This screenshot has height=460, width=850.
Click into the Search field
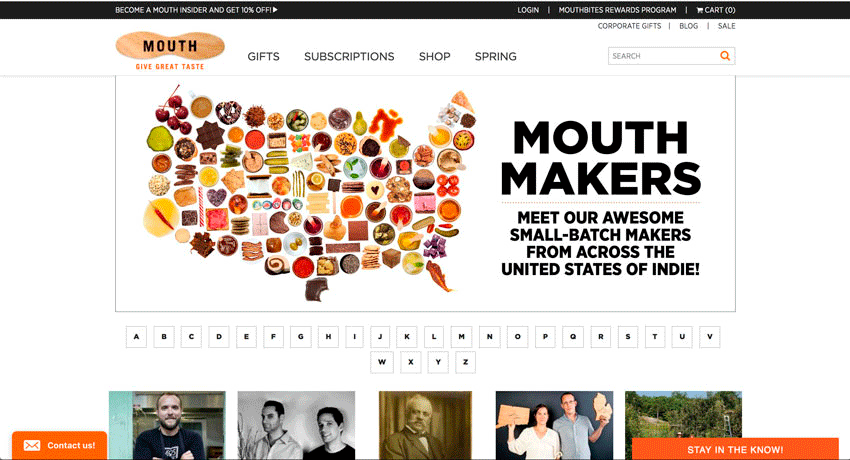(664, 56)
